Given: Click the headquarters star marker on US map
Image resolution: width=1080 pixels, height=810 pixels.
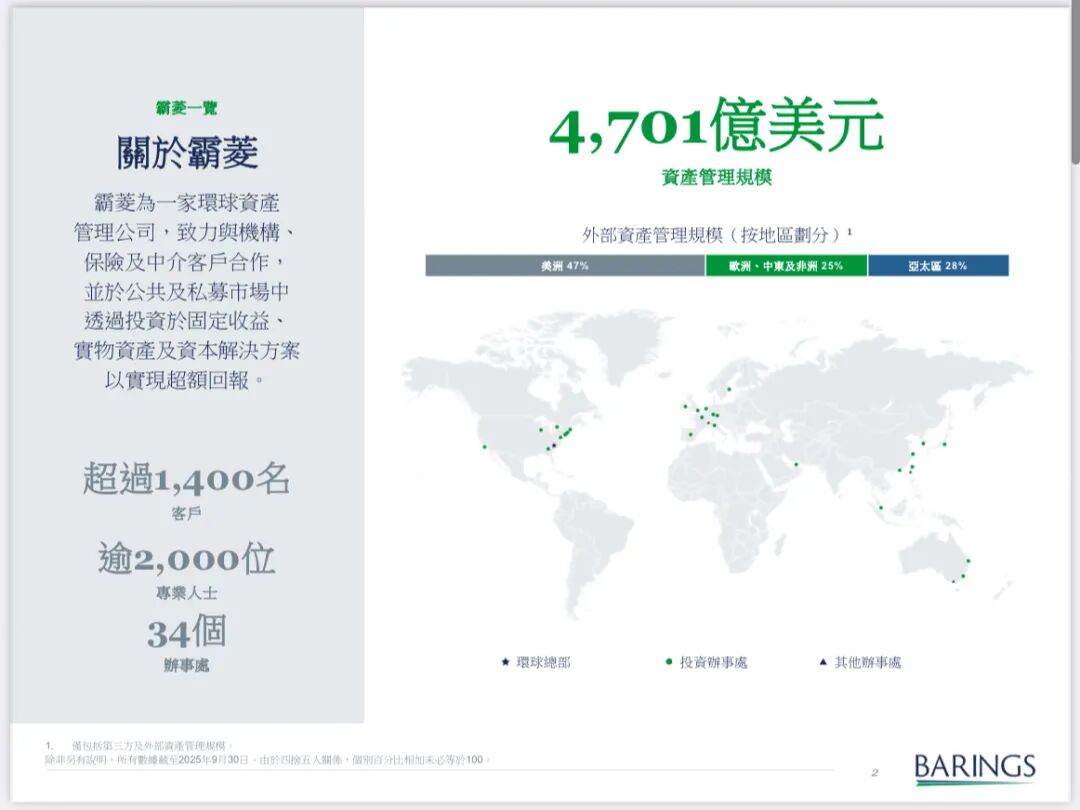Looking at the screenshot, I should tap(553, 444).
